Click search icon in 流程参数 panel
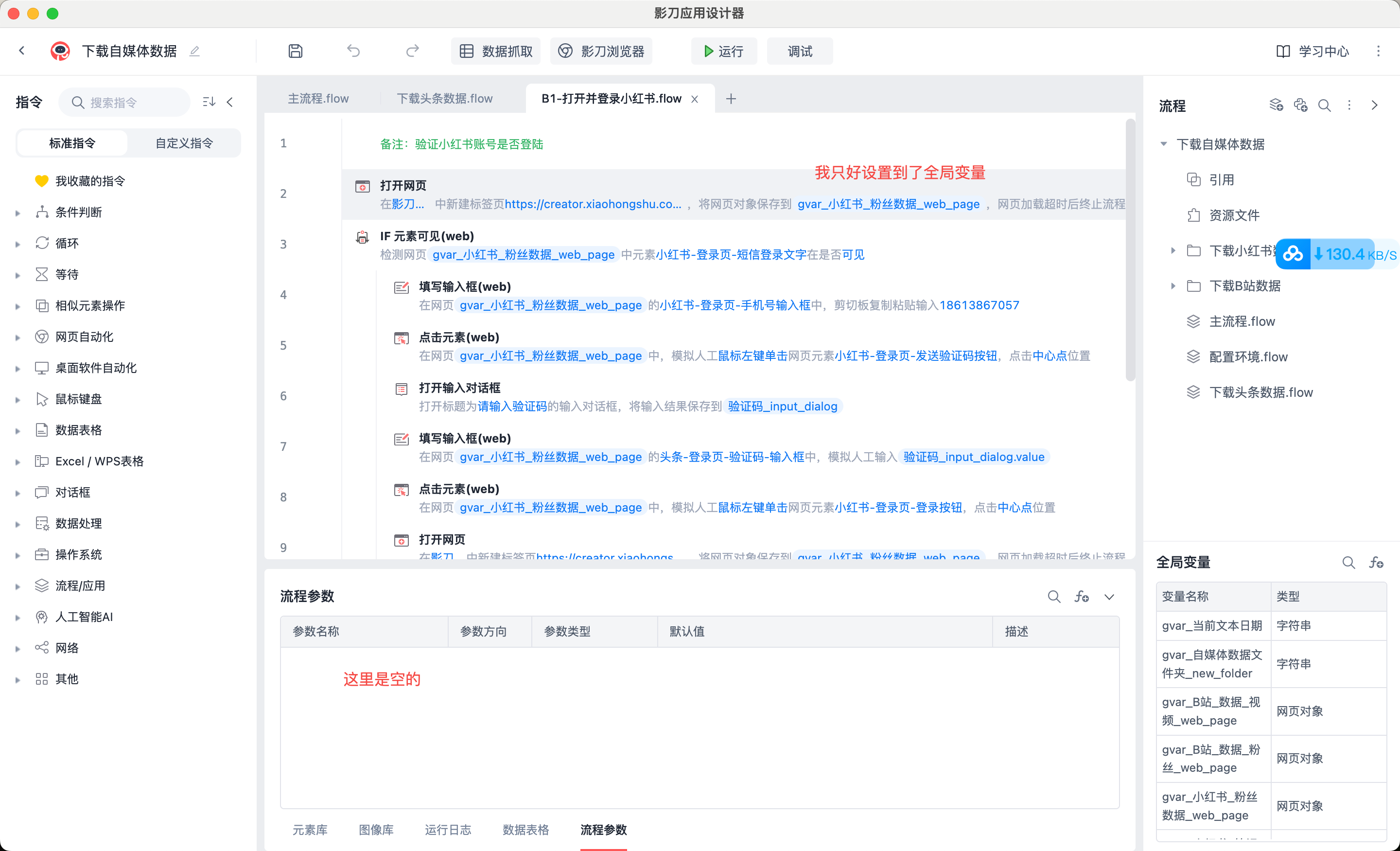This screenshot has width=1400, height=851. click(x=1053, y=596)
